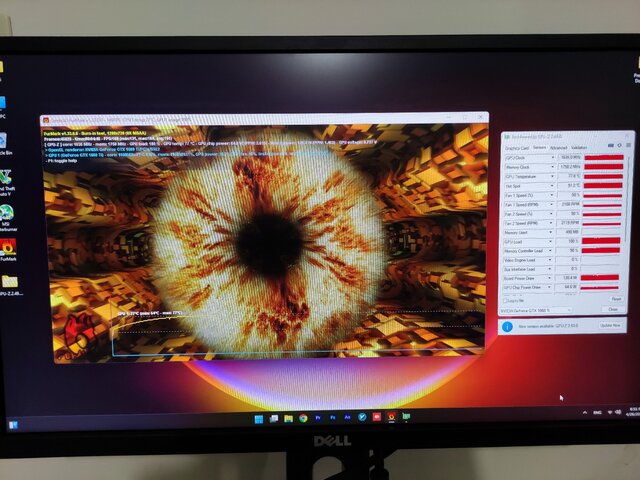Expand the Board Power Draw sensor dropdown
640x480 pixels.
(553, 278)
